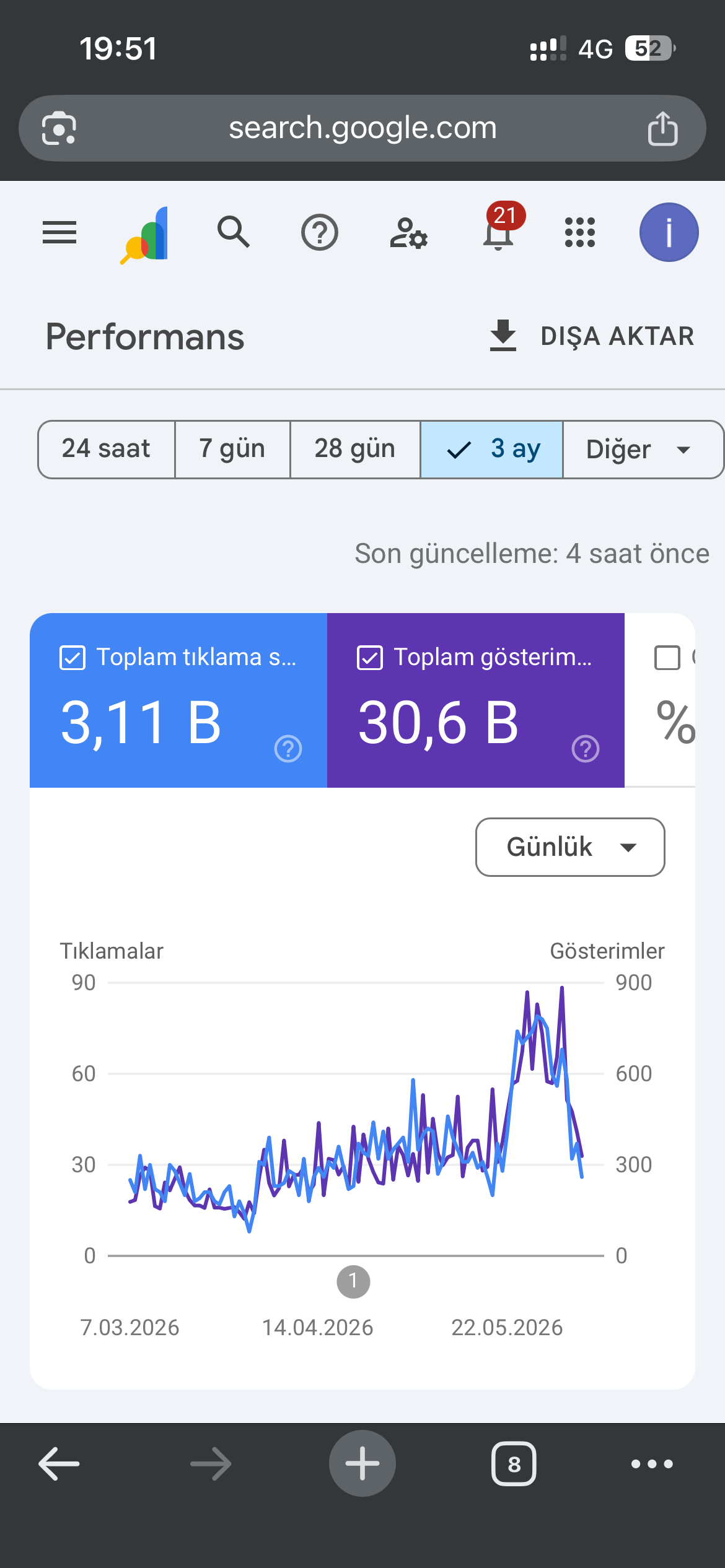Expand the Diğer date range dropdown

(643, 450)
